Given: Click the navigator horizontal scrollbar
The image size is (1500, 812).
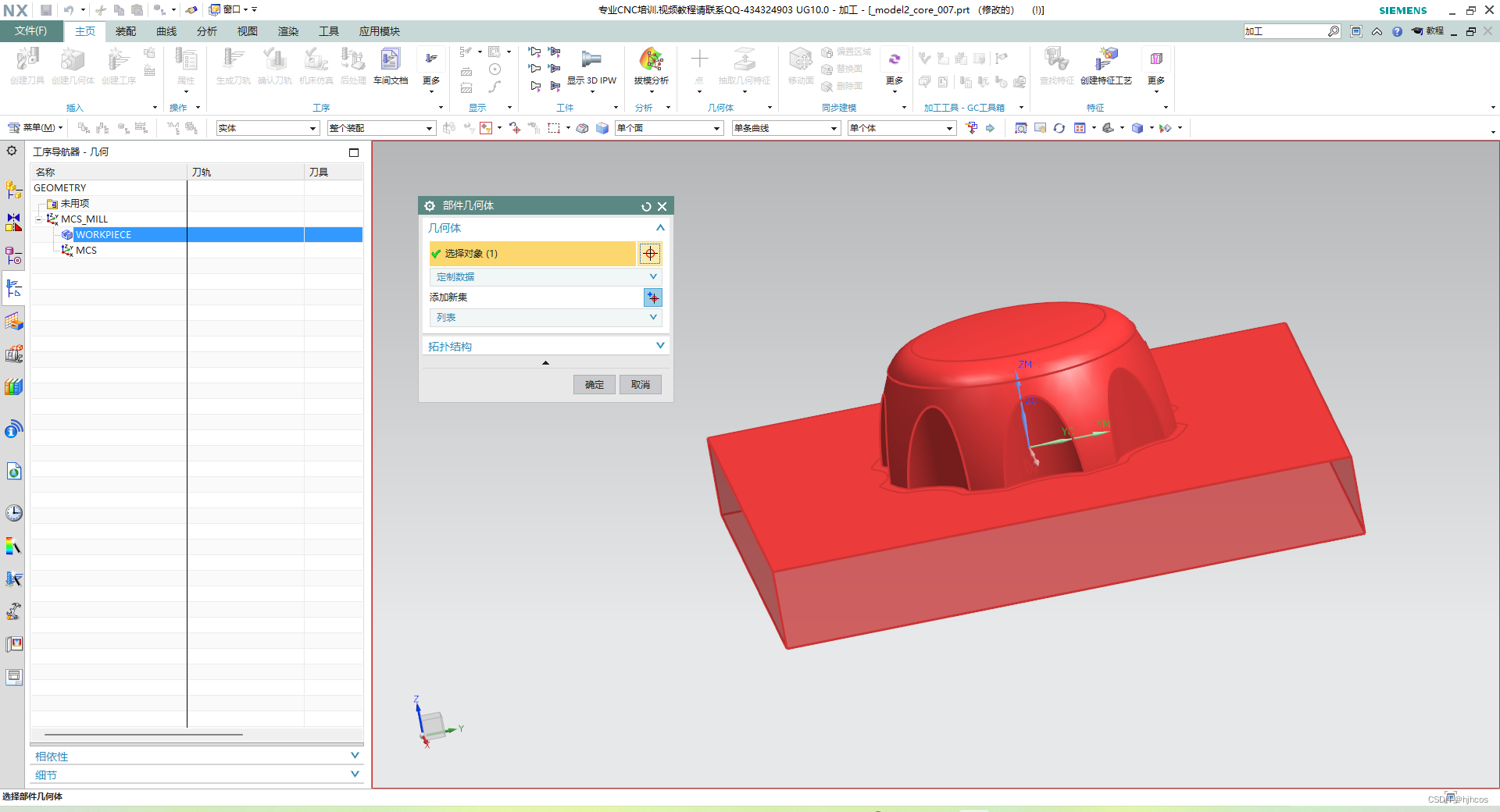Looking at the screenshot, I should tap(144, 734).
